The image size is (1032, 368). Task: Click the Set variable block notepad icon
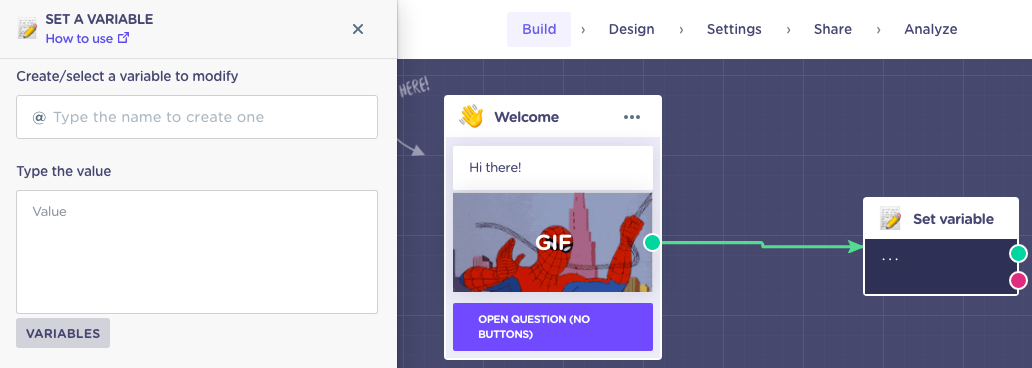click(x=890, y=219)
